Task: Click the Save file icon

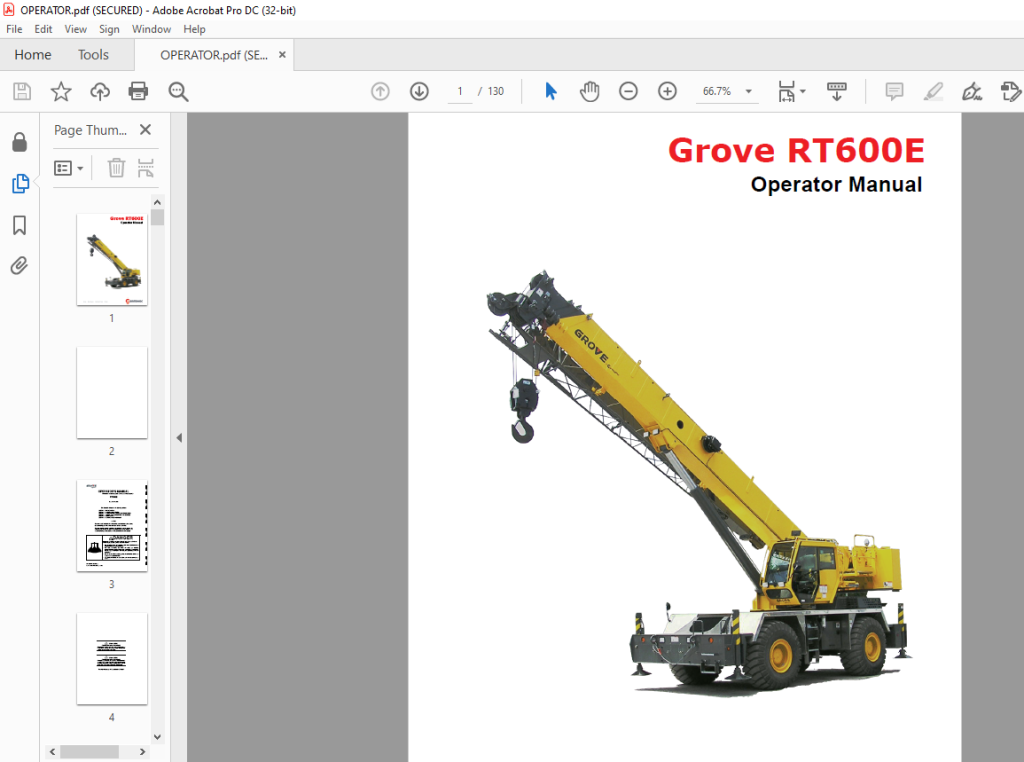Action: coord(22,91)
